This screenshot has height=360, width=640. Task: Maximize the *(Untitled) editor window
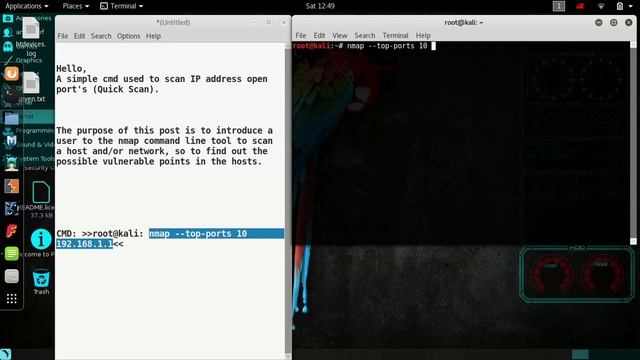269,22
